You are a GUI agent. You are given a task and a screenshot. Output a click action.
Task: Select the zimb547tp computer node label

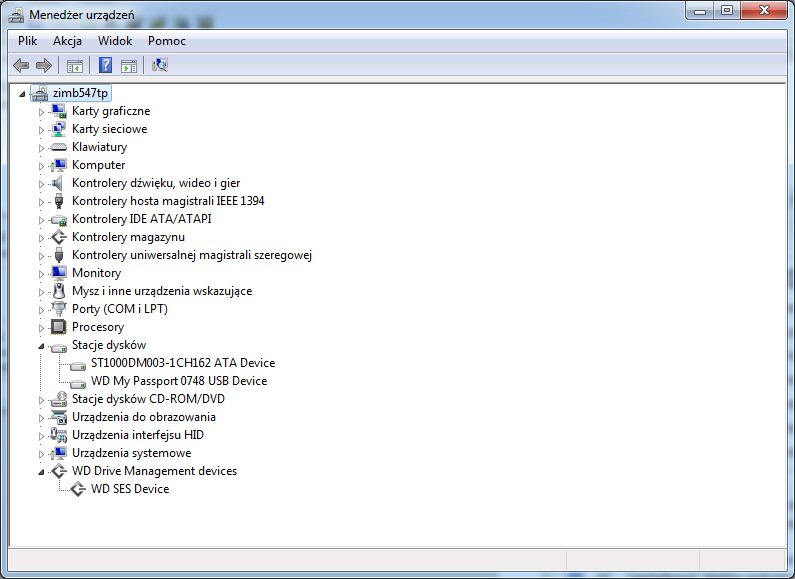80,93
